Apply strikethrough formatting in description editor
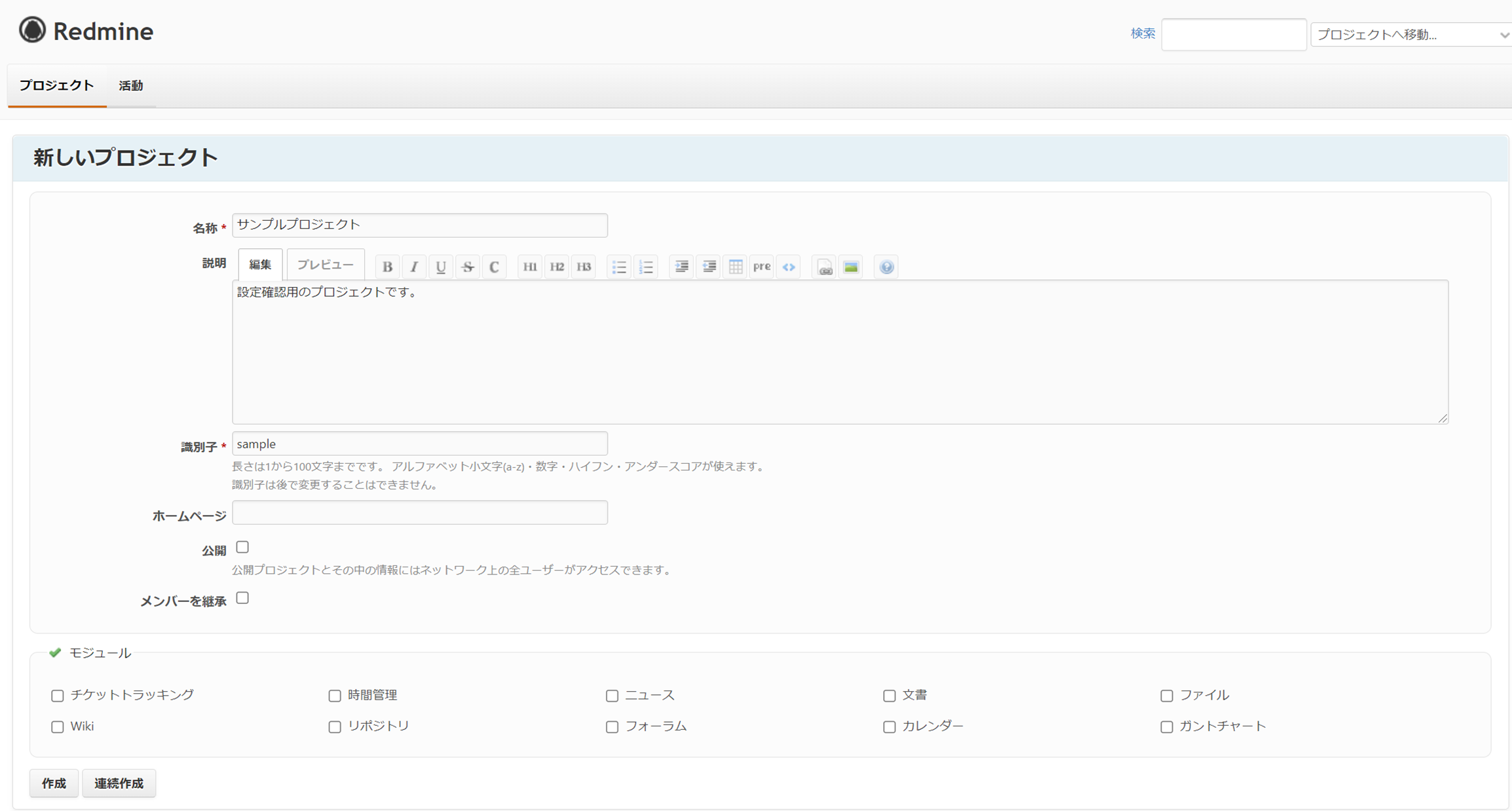Viewport: 1512px width, 811px height. tap(467, 267)
